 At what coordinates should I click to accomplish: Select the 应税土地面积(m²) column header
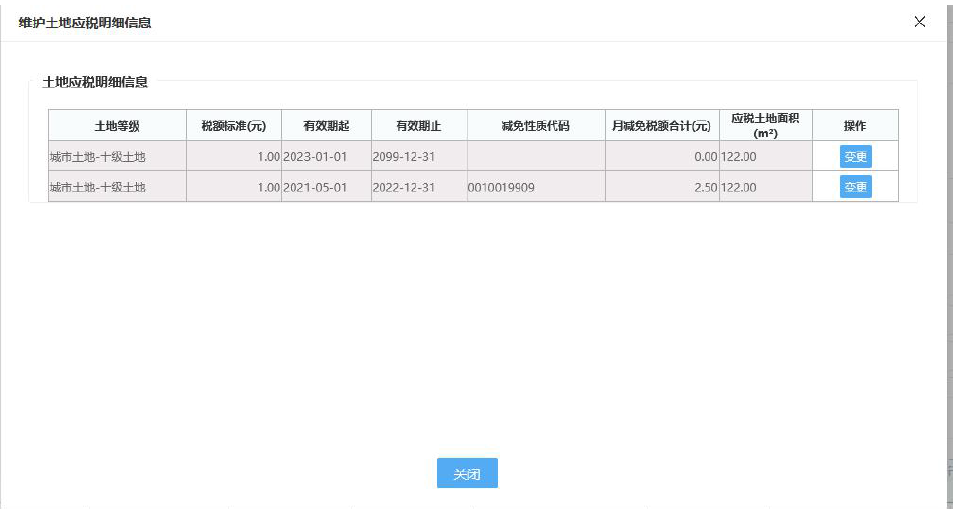coord(766,126)
